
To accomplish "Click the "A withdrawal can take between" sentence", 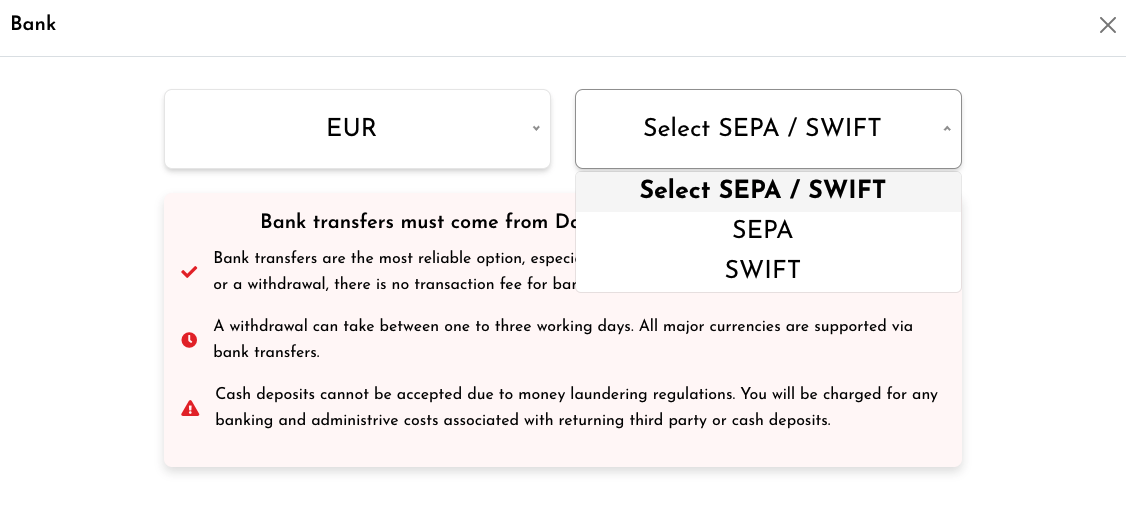I will (x=330, y=326).
